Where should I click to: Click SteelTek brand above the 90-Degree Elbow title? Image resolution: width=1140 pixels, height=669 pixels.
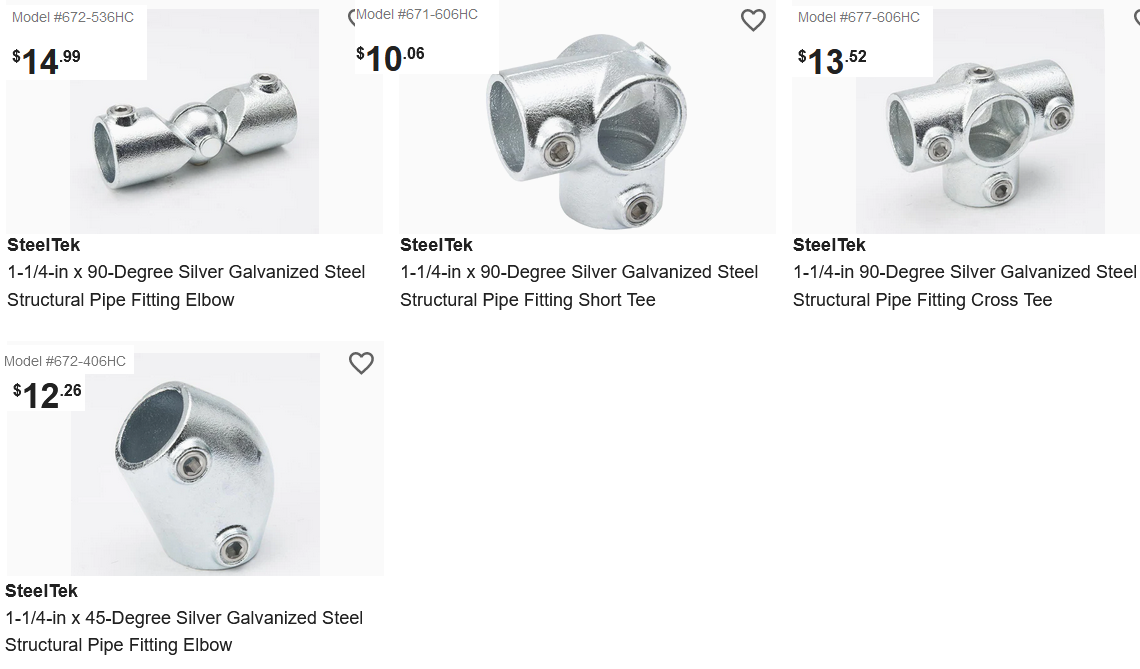(43, 245)
